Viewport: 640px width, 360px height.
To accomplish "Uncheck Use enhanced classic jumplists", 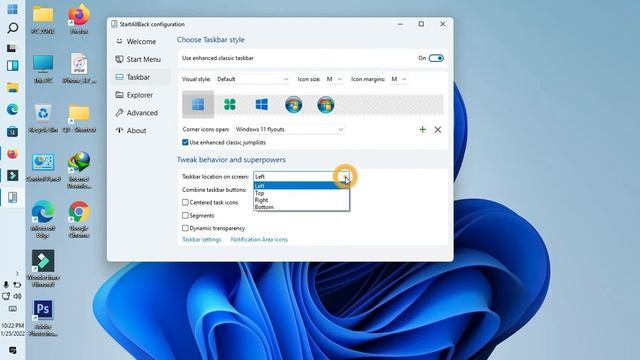I will 185,142.
